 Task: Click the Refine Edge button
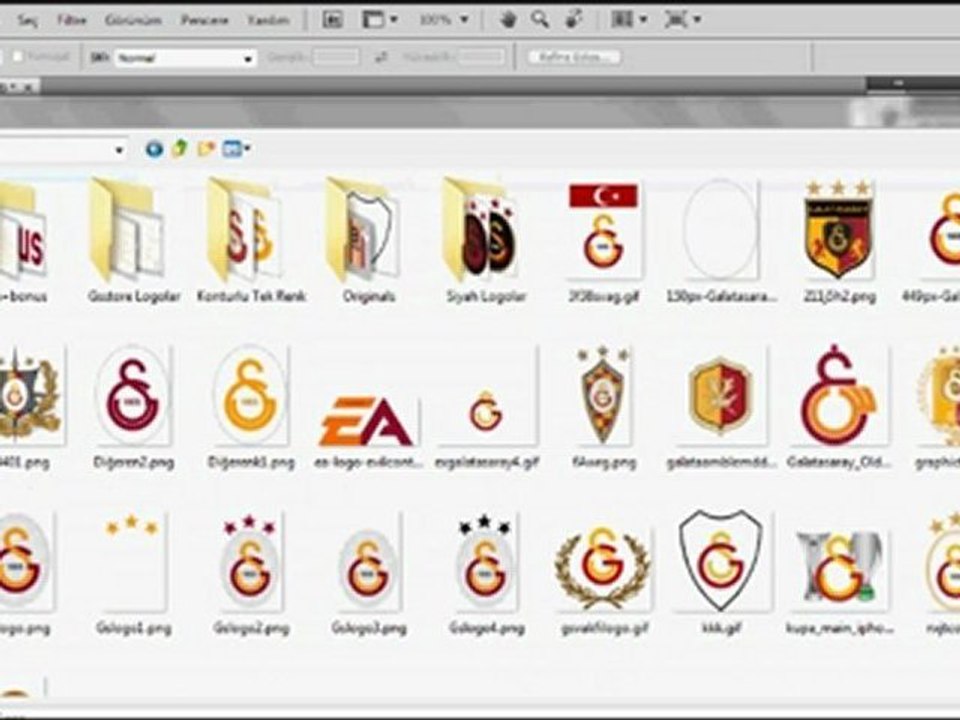click(x=574, y=57)
